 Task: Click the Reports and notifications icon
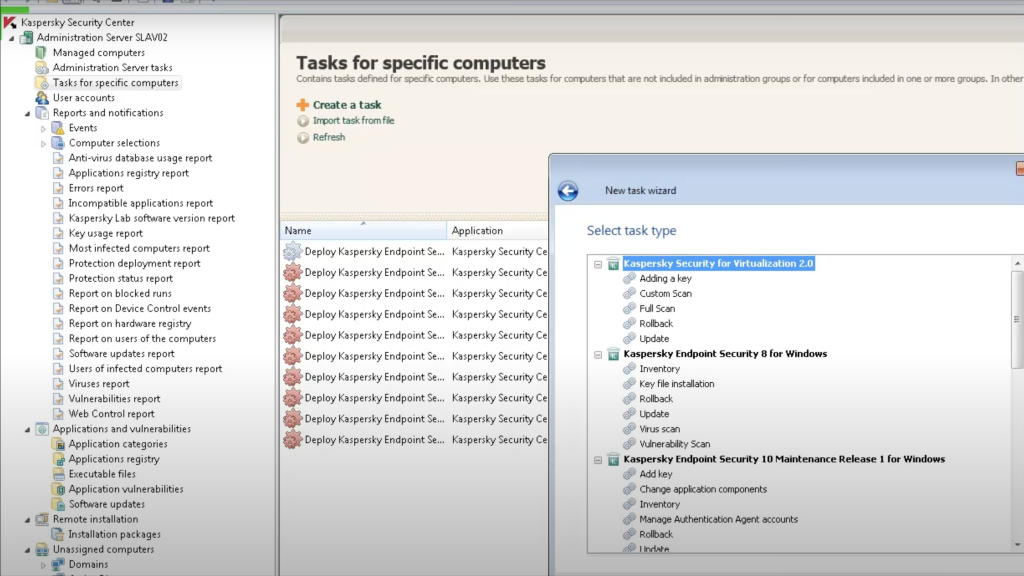pyautogui.click(x=42, y=112)
